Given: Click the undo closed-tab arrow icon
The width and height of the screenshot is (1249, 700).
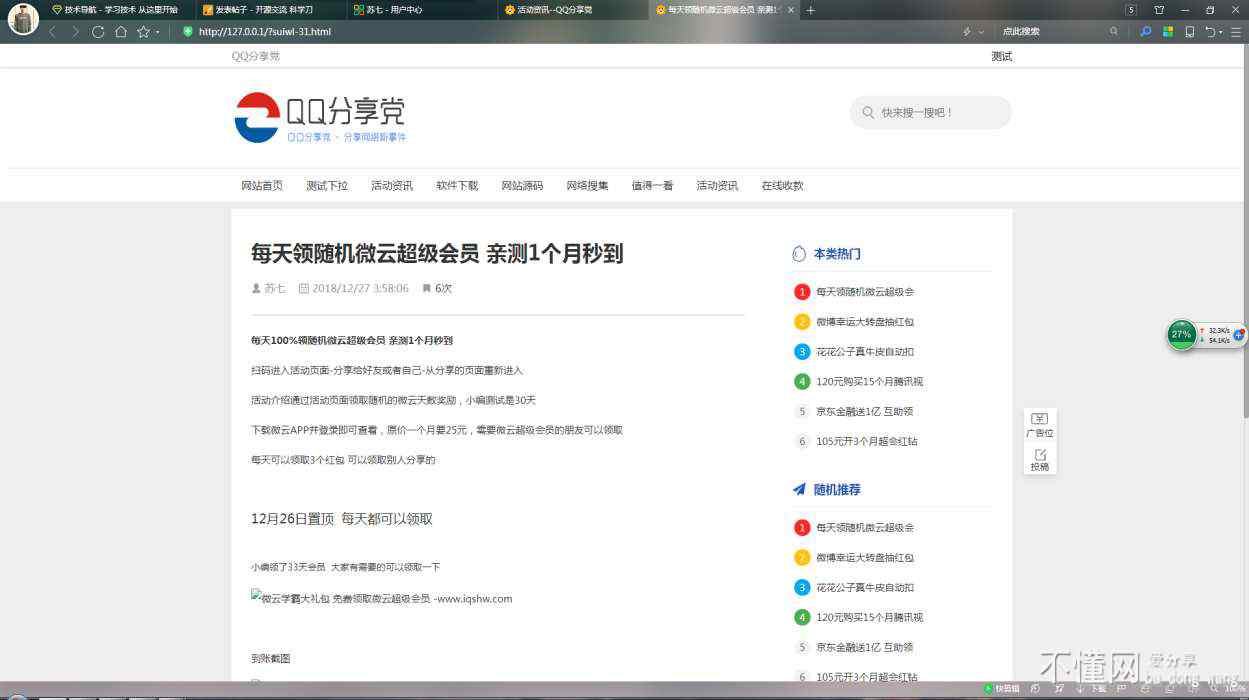Looking at the screenshot, I should [x=1211, y=31].
